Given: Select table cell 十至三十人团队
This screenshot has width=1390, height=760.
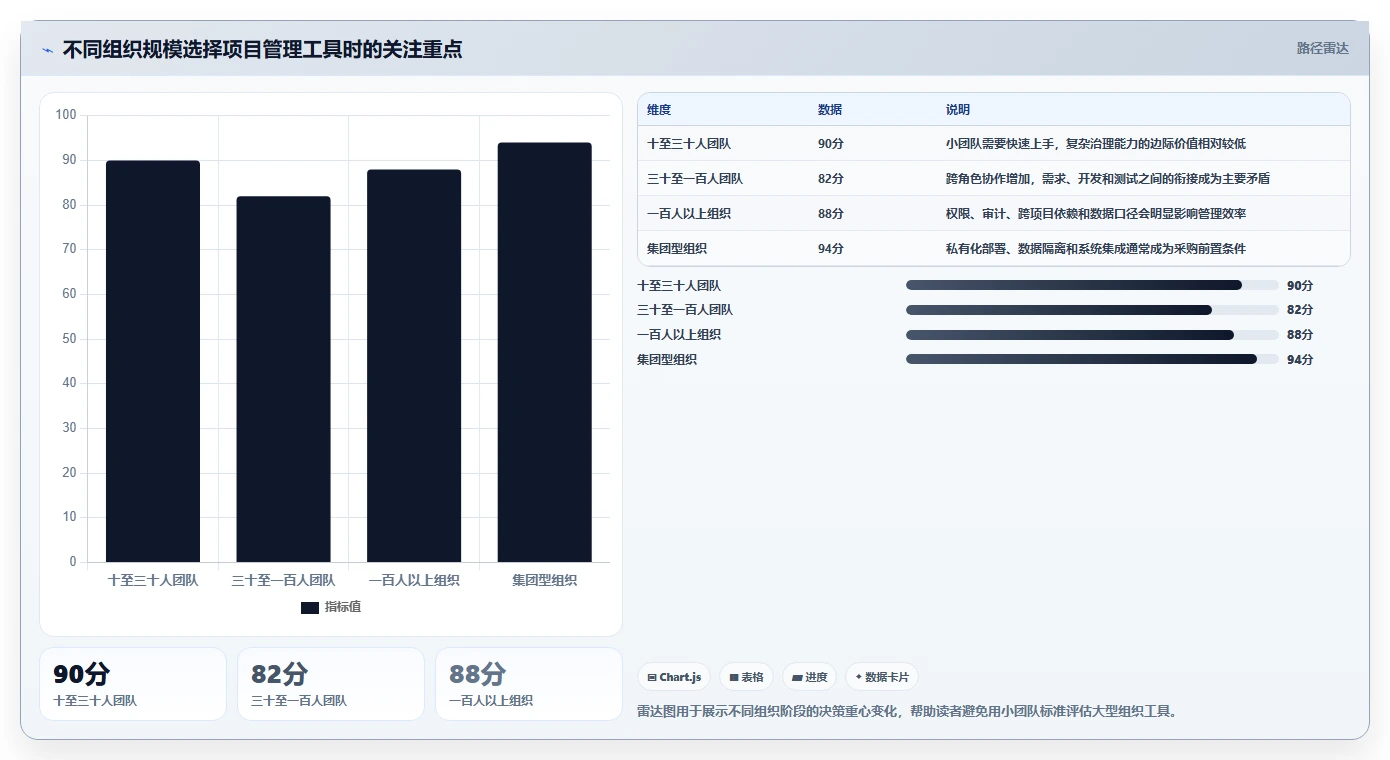Looking at the screenshot, I should (x=689, y=144).
